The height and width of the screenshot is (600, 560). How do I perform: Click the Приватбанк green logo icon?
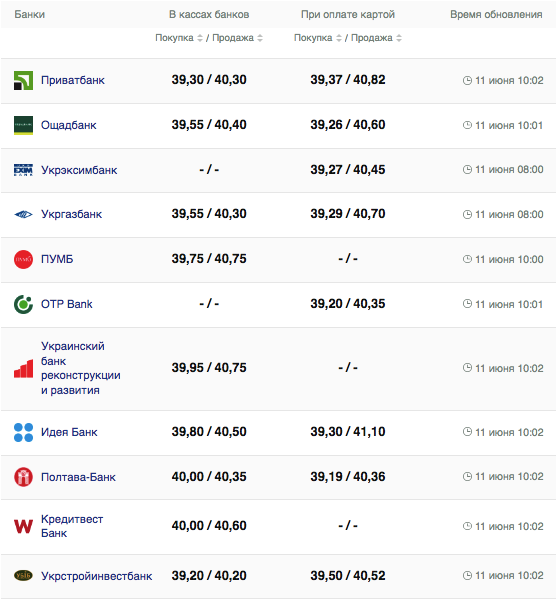click(x=23, y=80)
